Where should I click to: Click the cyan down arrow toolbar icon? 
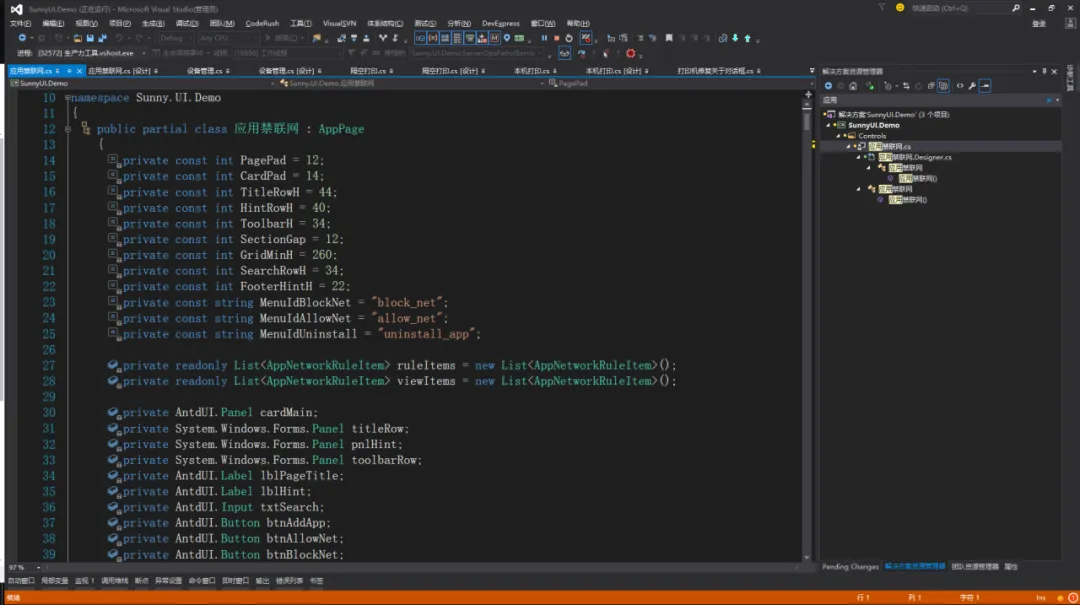(x=736, y=38)
